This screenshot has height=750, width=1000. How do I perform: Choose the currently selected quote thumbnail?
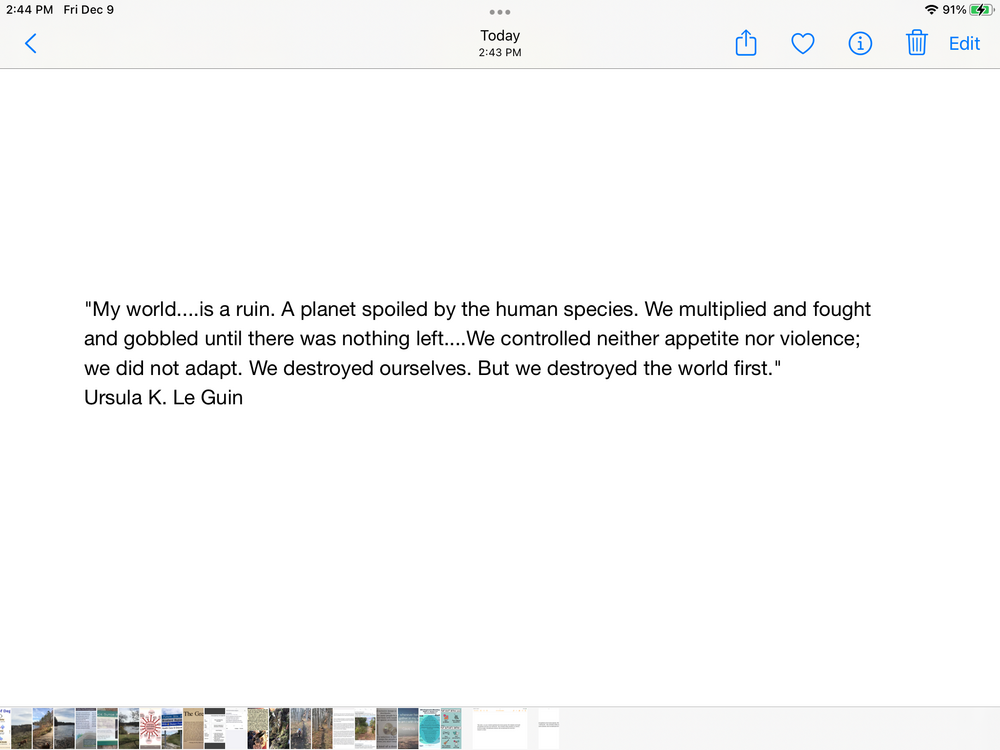499,728
